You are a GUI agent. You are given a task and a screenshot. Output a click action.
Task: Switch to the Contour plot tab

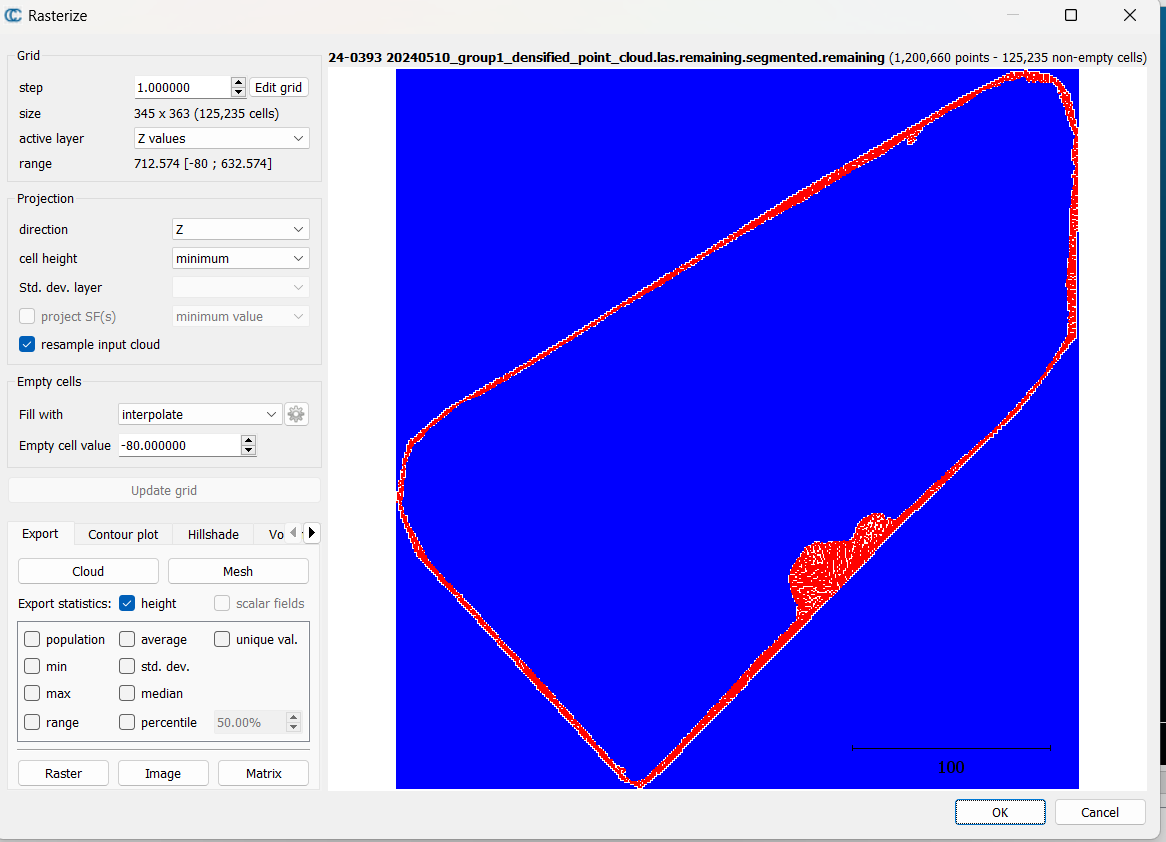coord(123,534)
